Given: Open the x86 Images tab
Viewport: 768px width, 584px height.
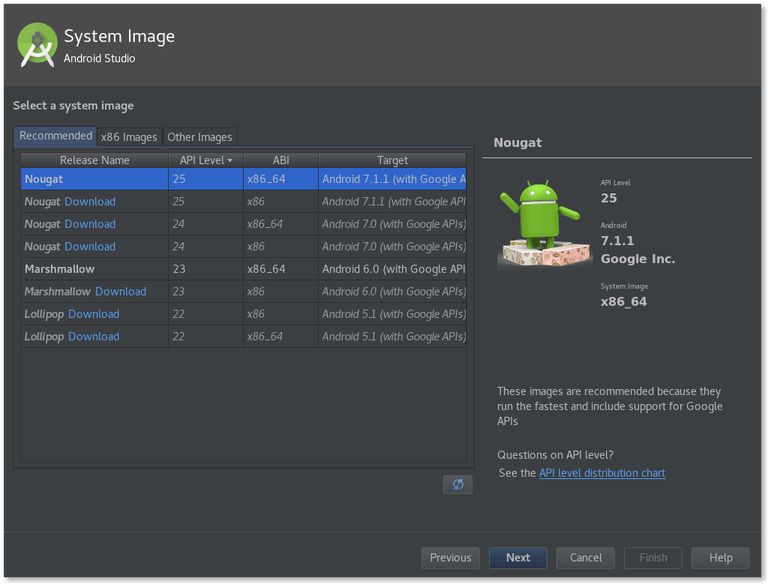Looking at the screenshot, I should (129, 137).
